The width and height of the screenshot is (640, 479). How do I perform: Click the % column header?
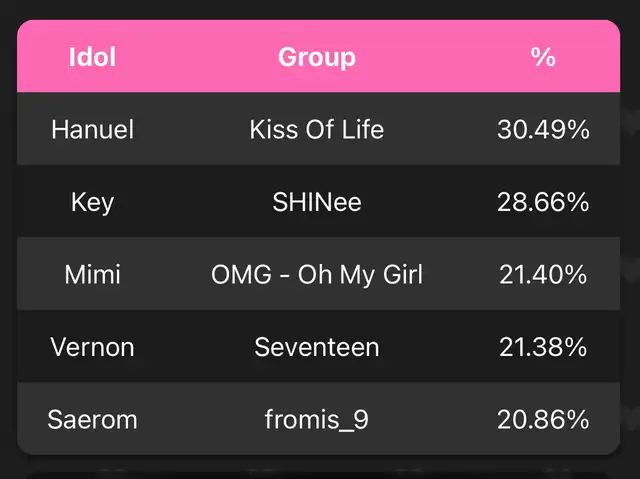(x=543, y=57)
